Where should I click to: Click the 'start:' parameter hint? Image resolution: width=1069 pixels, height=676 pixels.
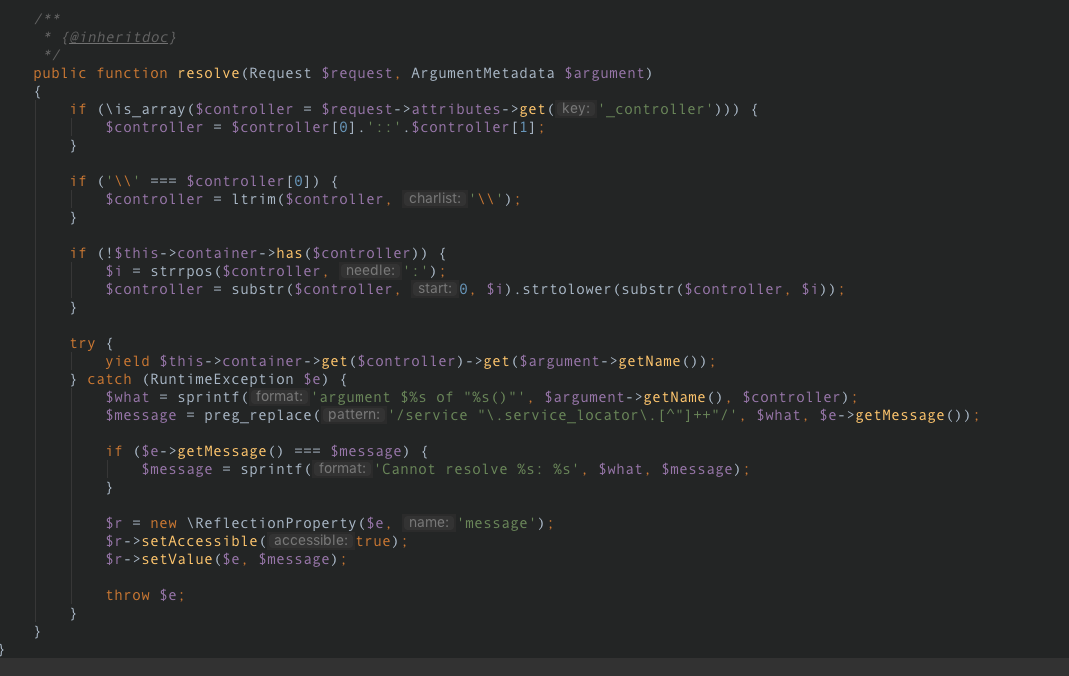(x=434, y=289)
